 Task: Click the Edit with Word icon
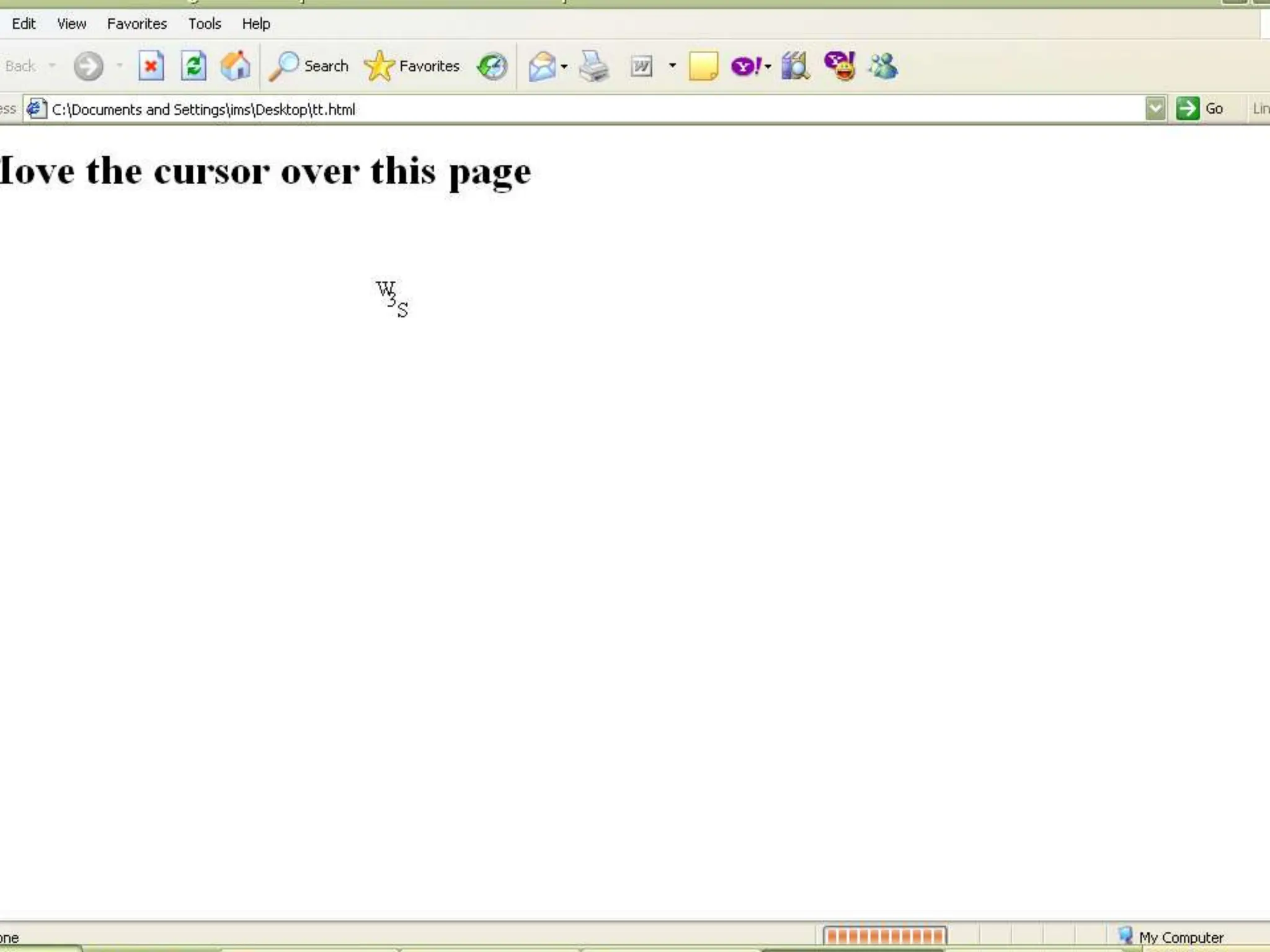coord(641,66)
